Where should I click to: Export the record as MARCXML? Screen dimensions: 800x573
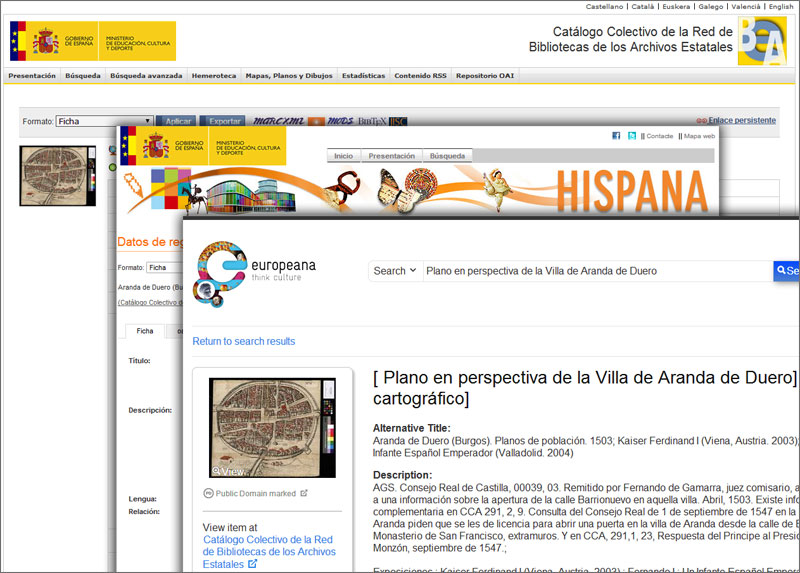pos(279,121)
